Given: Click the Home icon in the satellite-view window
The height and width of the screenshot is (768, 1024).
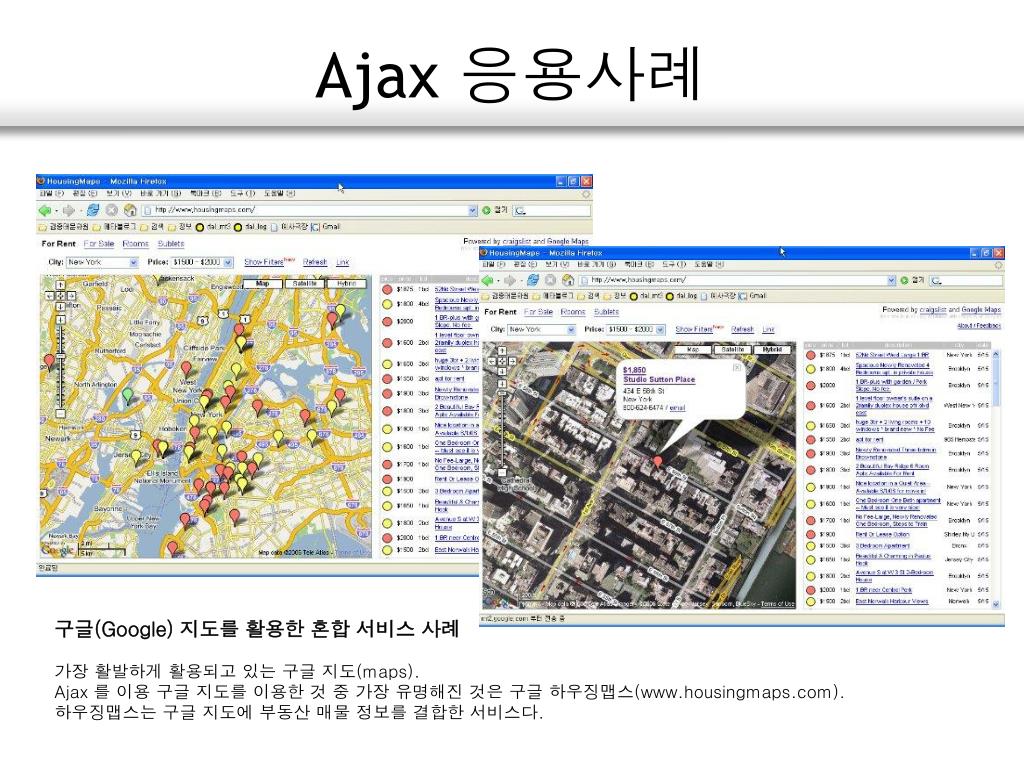Looking at the screenshot, I should point(568,280).
